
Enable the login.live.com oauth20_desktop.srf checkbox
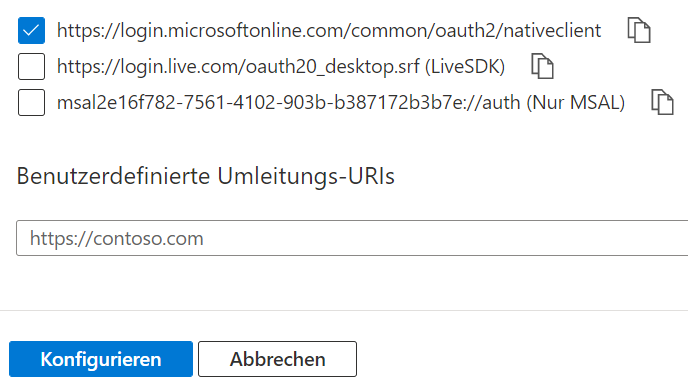pyautogui.click(x=31, y=66)
